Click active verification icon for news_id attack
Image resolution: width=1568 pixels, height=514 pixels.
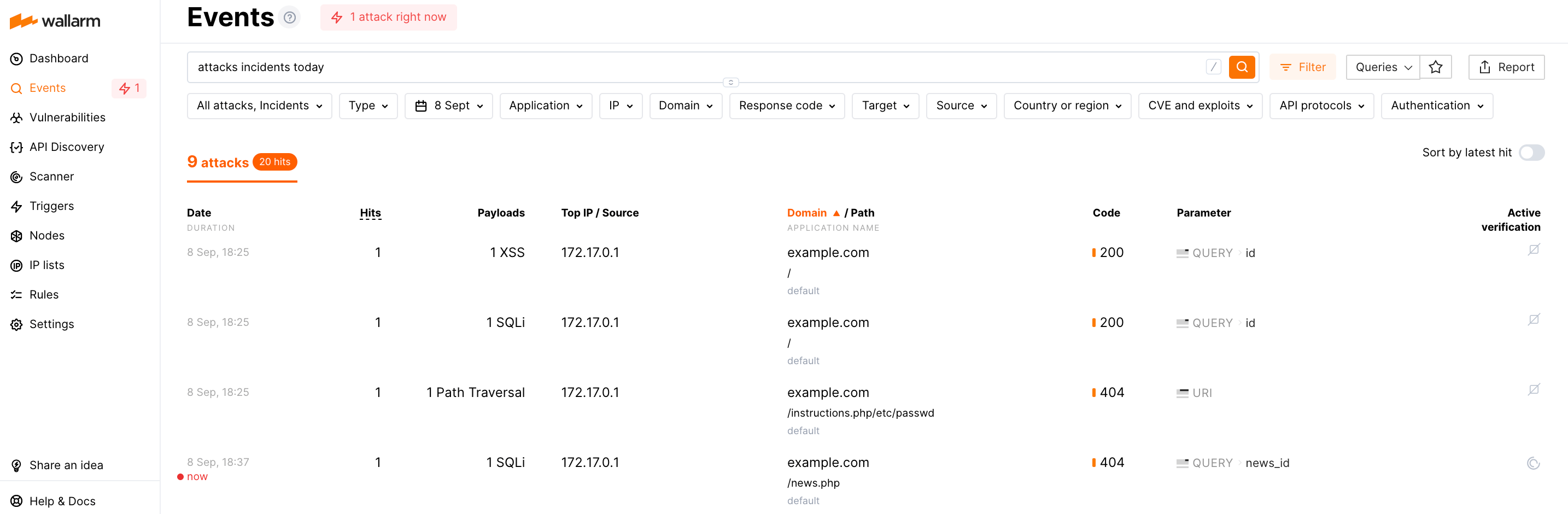tap(1532, 464)
